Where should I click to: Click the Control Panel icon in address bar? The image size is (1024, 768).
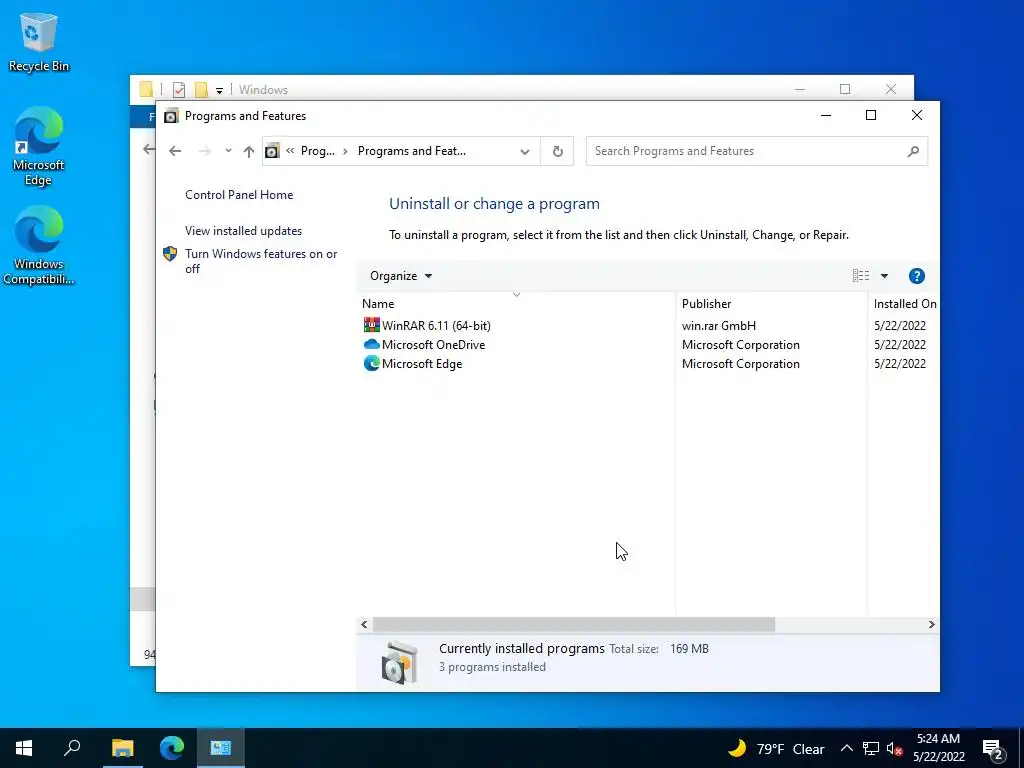[272, 151]
